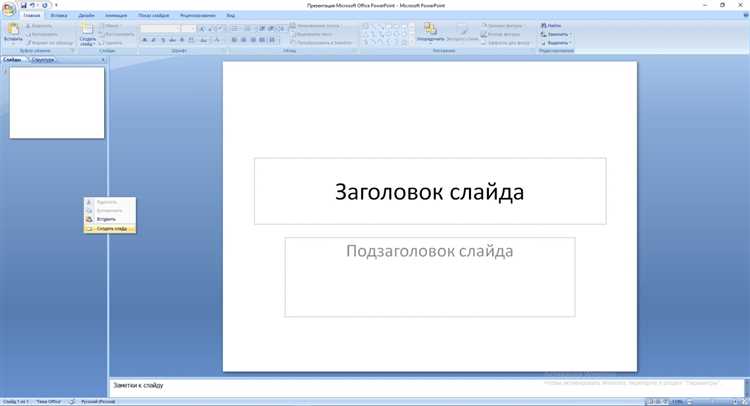Open Выделить dropdown in editing group
The image size is (750, 406).
(x=555, y=43)
